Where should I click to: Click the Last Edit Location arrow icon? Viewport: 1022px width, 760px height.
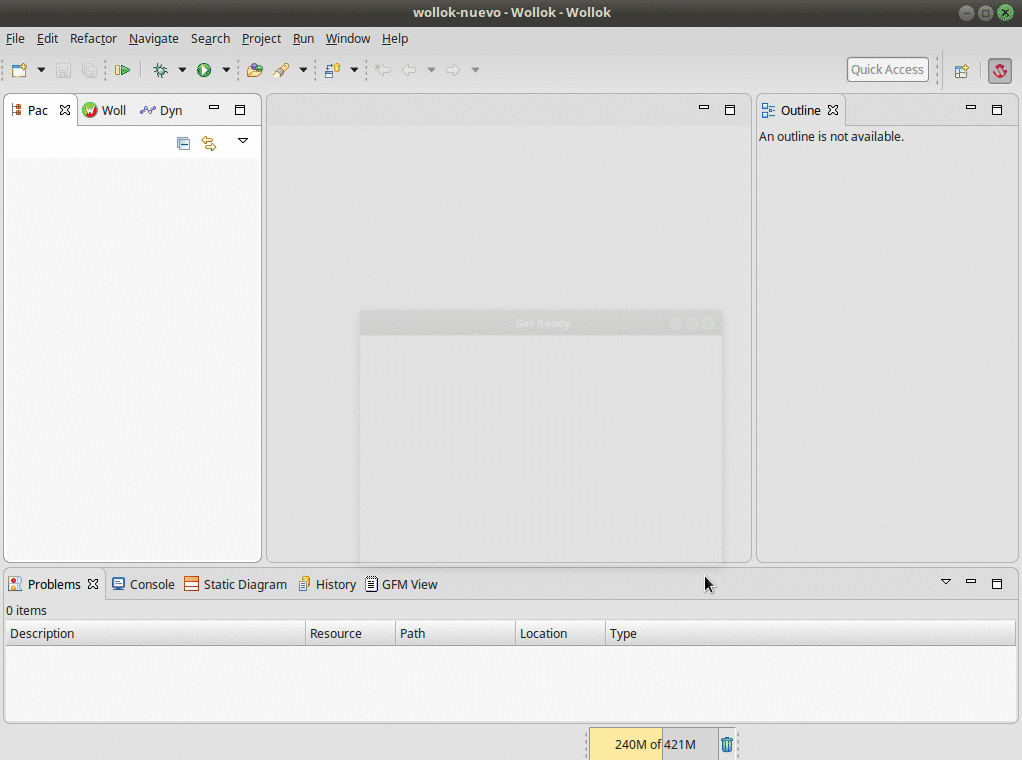pos(383,70)
